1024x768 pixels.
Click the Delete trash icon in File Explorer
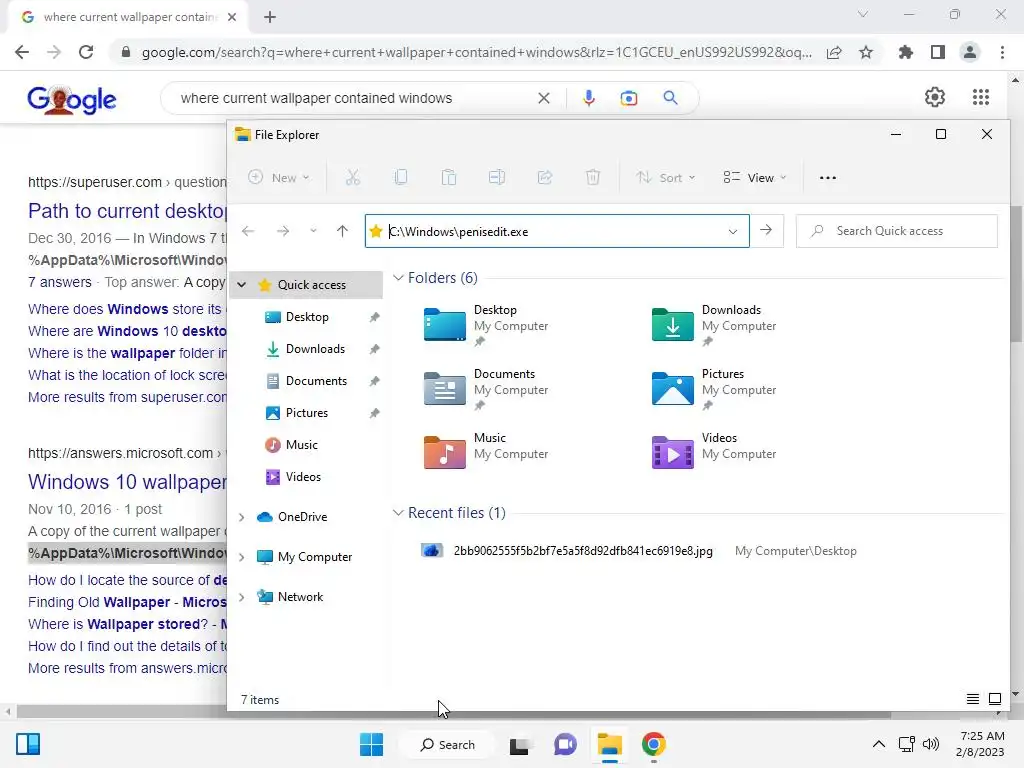click(x=593, y=178)
